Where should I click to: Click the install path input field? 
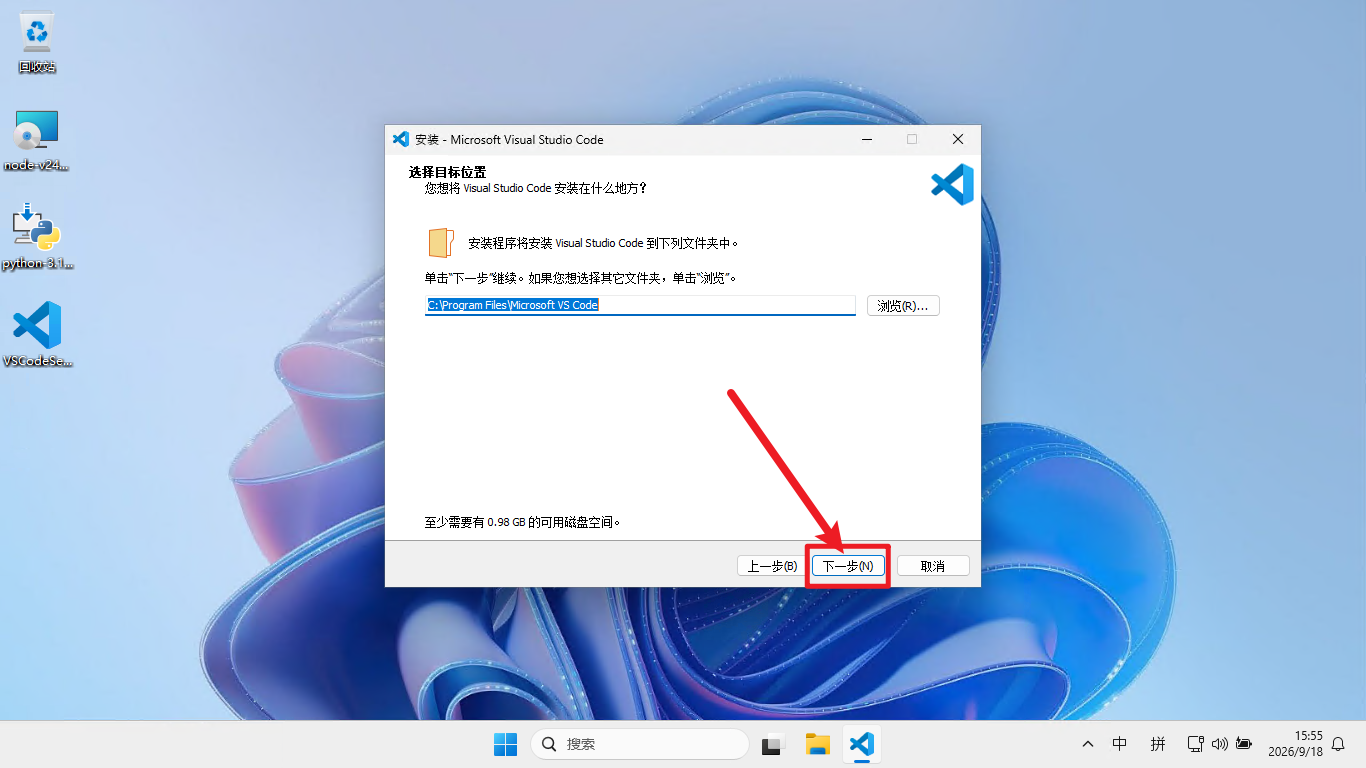coord(640,305)
